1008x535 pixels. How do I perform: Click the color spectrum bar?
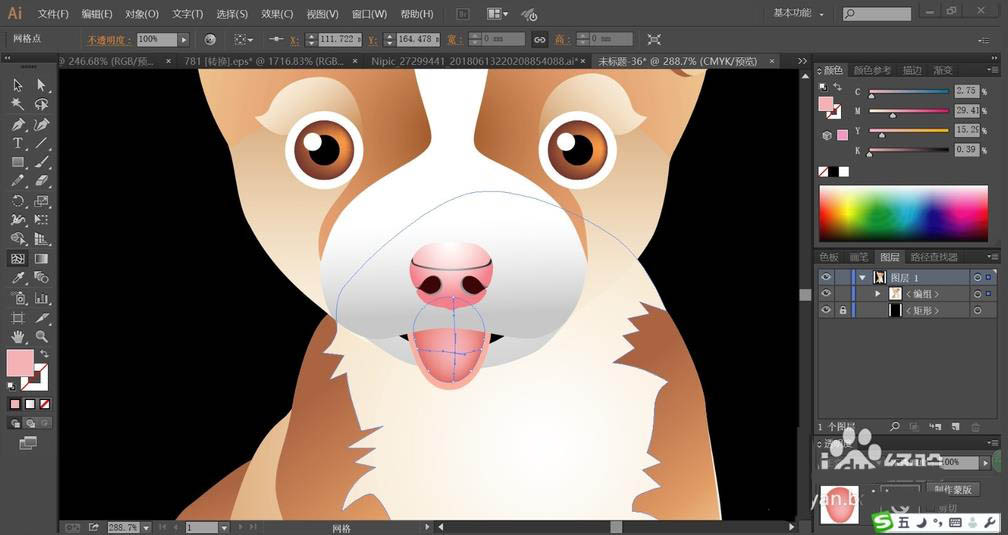point(903,212)
